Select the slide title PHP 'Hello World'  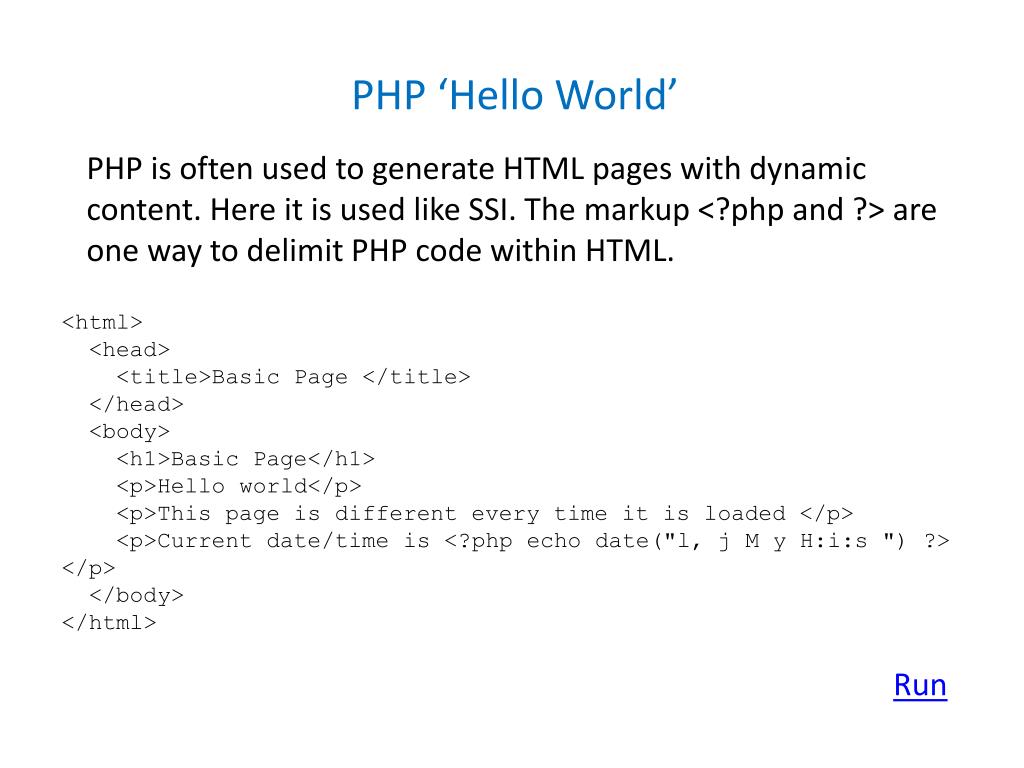(x=514, y=95)
